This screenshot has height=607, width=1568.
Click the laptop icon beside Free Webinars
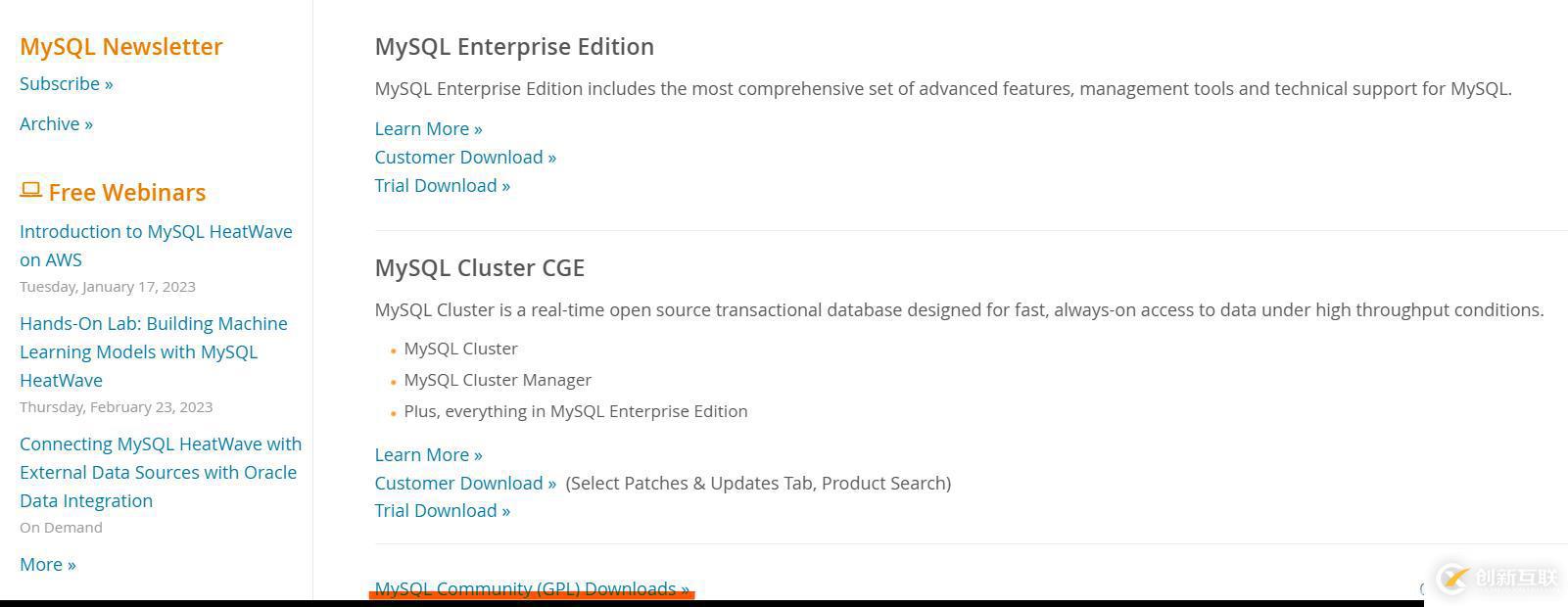point(30,190)
